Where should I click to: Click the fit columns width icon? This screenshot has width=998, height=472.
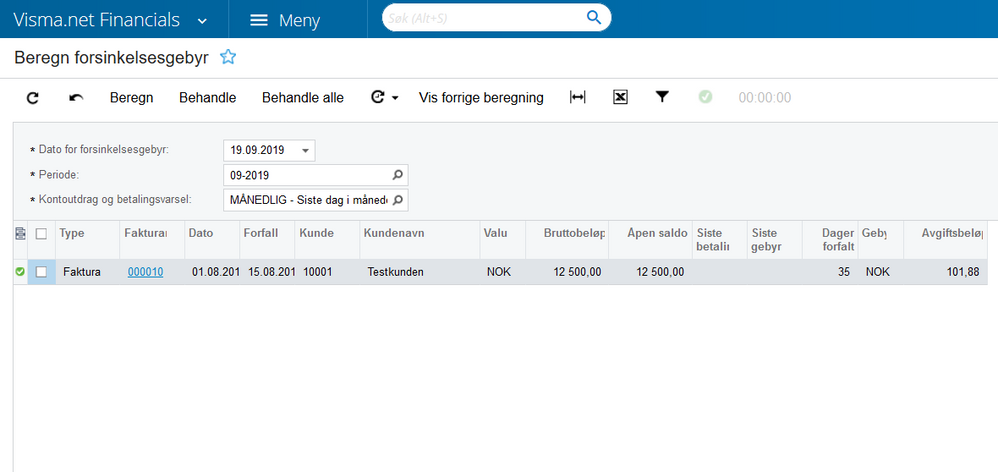[577, 98]
